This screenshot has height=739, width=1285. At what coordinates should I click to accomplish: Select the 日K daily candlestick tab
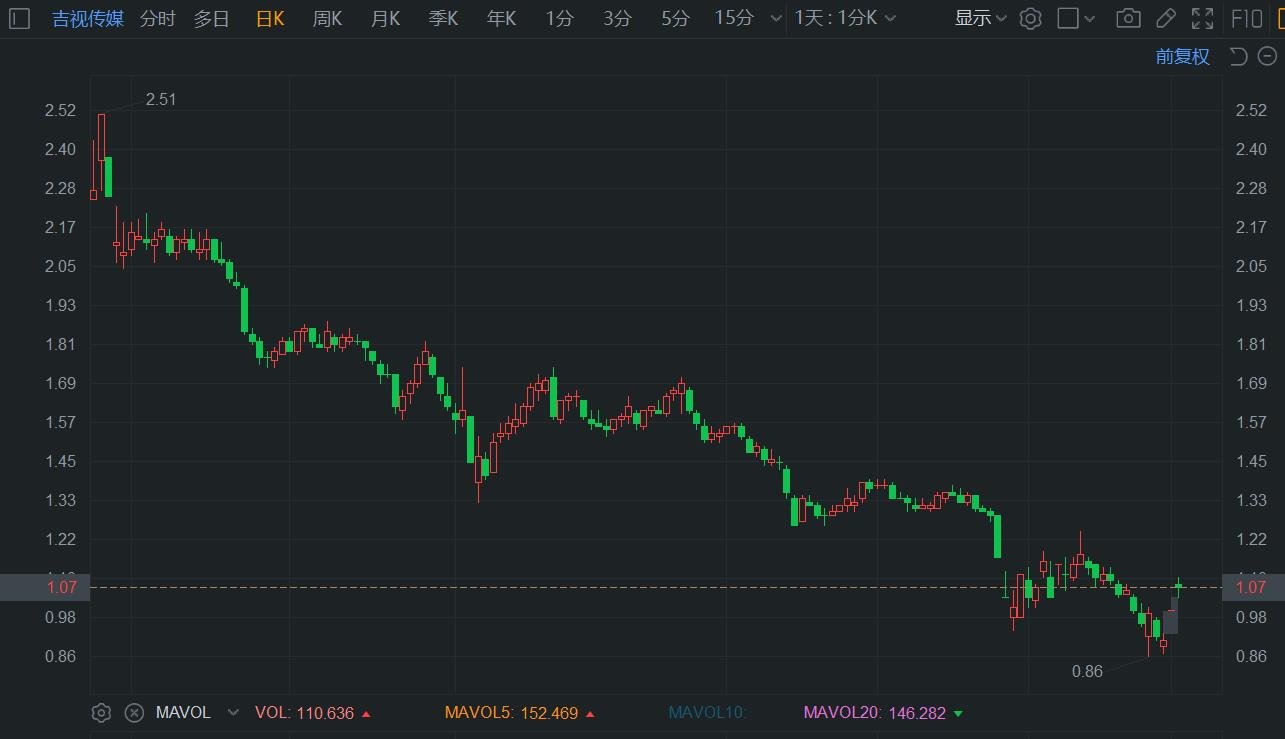pyautogui.click(x=270, y=18)
